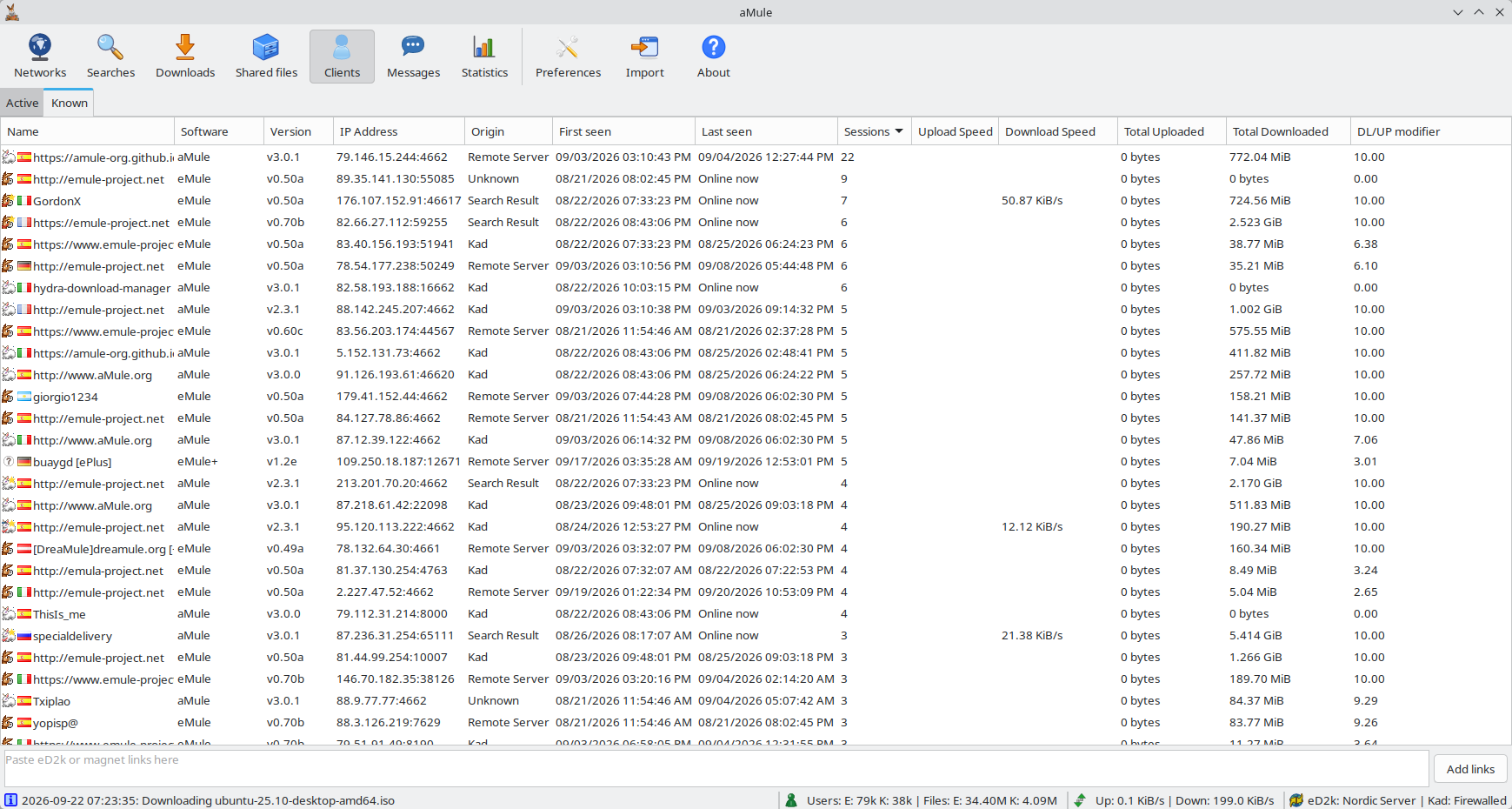Viewport: 1512px width, 809px height.
Task: Click the Add links button
Action: (x=1470, y=769)
